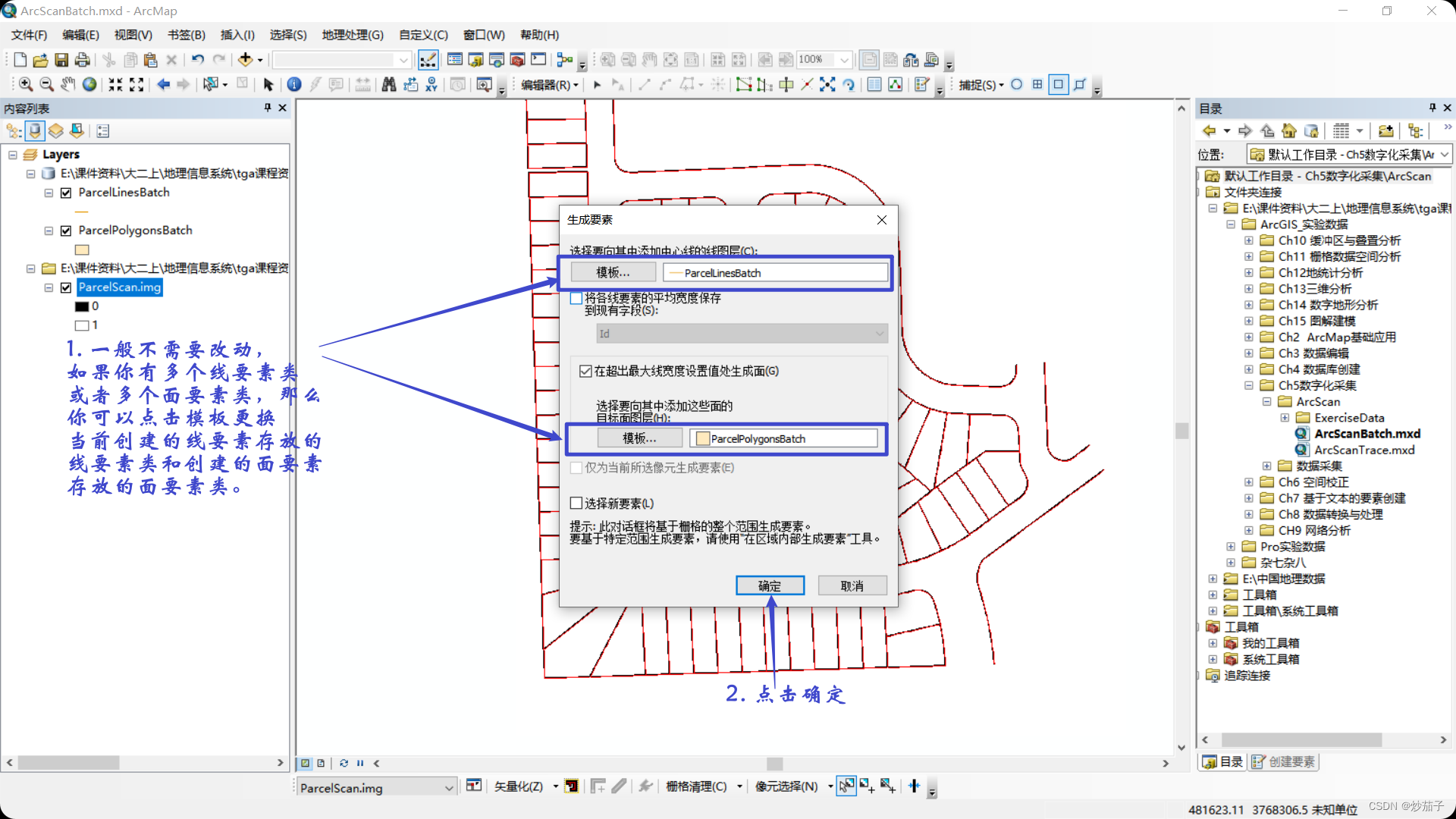List By Drawing Order in table of contents
1456x819 pixels.
14,131
